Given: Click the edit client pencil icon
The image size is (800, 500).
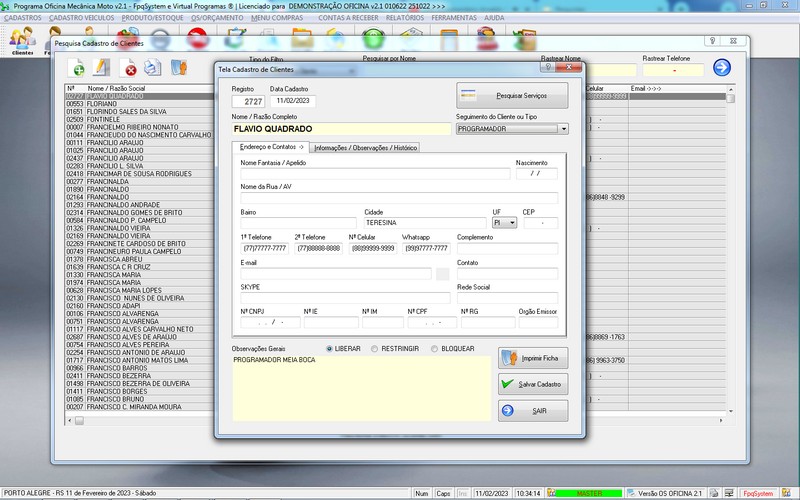Looking at the screenshot, I should click(101, 68).
